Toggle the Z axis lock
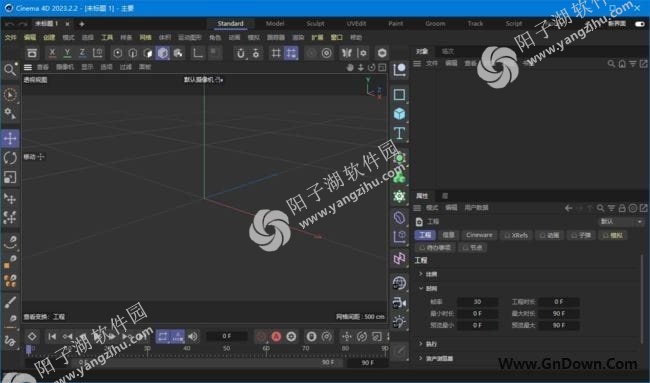Image resolution: width=650 pixels, height=383 pixels. point(82,53)
